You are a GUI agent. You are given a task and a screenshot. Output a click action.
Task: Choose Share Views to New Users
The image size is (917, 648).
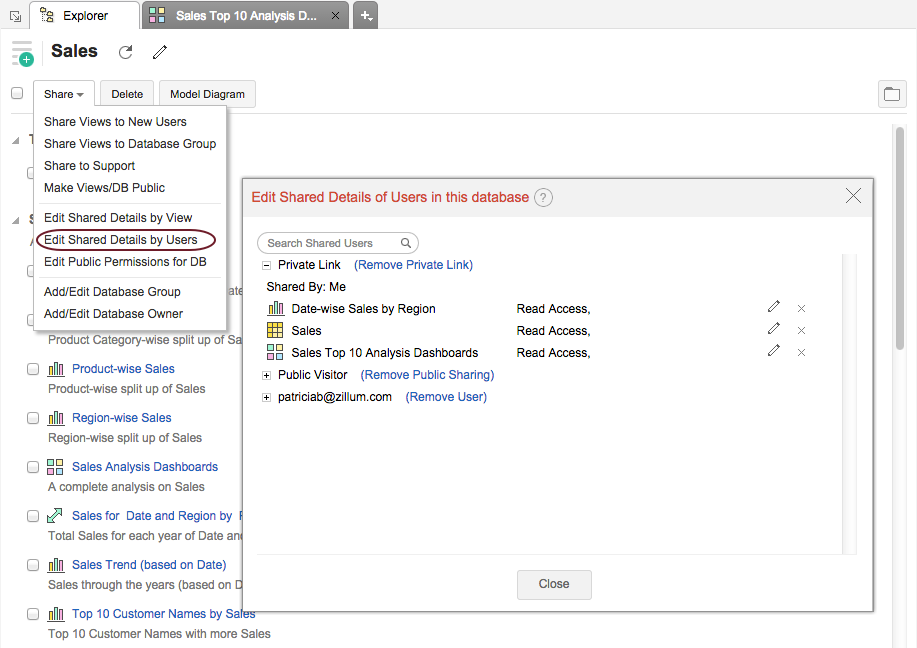[x=115, y=122]
